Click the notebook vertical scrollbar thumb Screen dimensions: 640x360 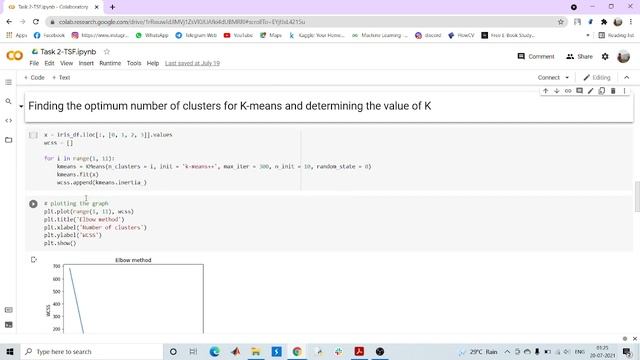637,197
